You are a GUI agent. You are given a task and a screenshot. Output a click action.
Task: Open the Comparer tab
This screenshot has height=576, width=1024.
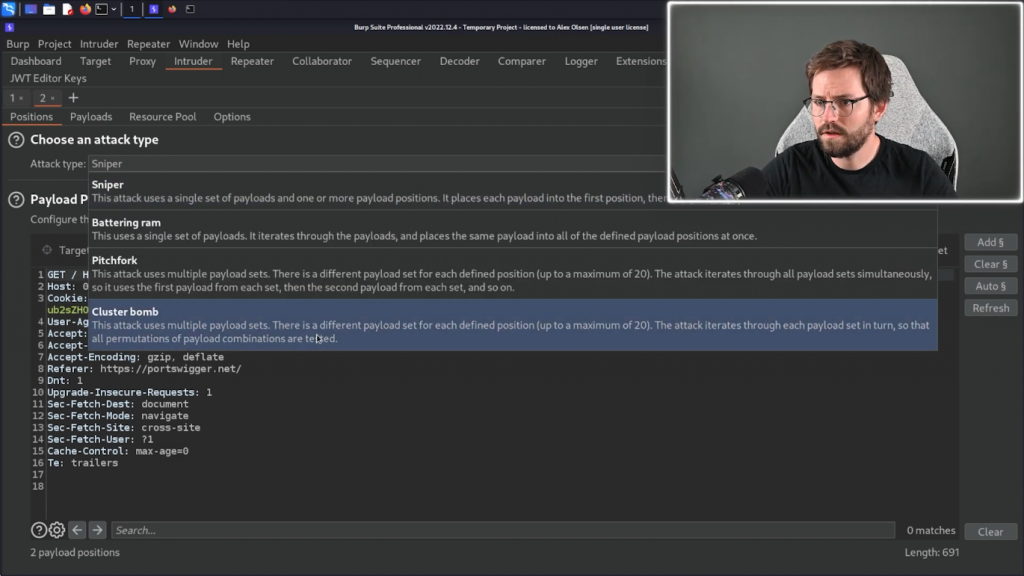click(522, 61)
